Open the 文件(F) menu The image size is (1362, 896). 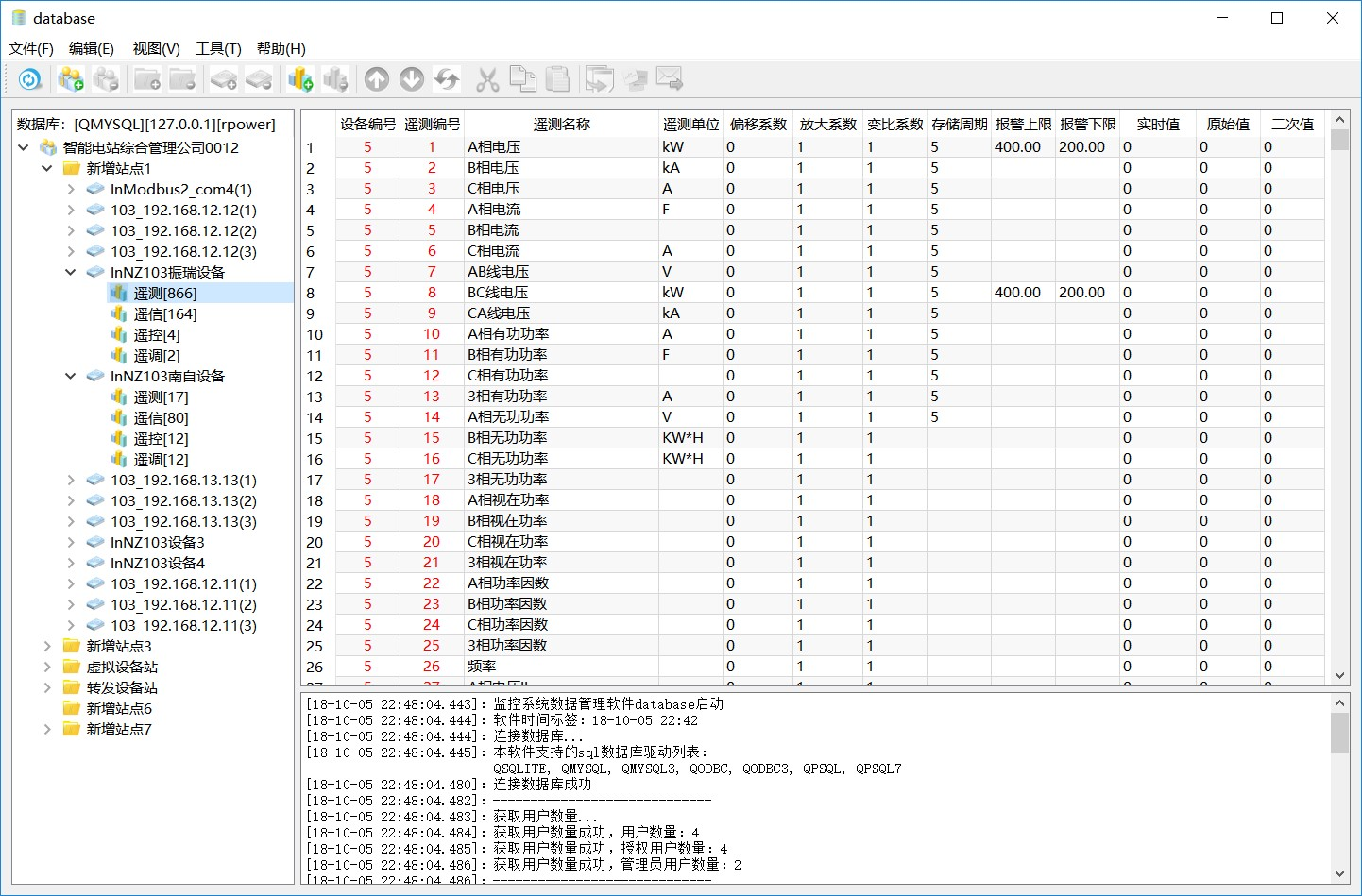point(31,49)
